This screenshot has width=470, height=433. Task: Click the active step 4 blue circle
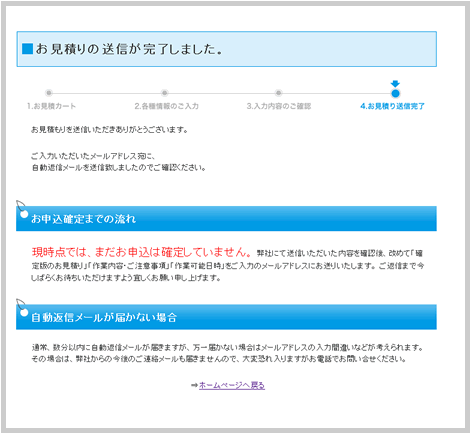click(x=395, y=93)
